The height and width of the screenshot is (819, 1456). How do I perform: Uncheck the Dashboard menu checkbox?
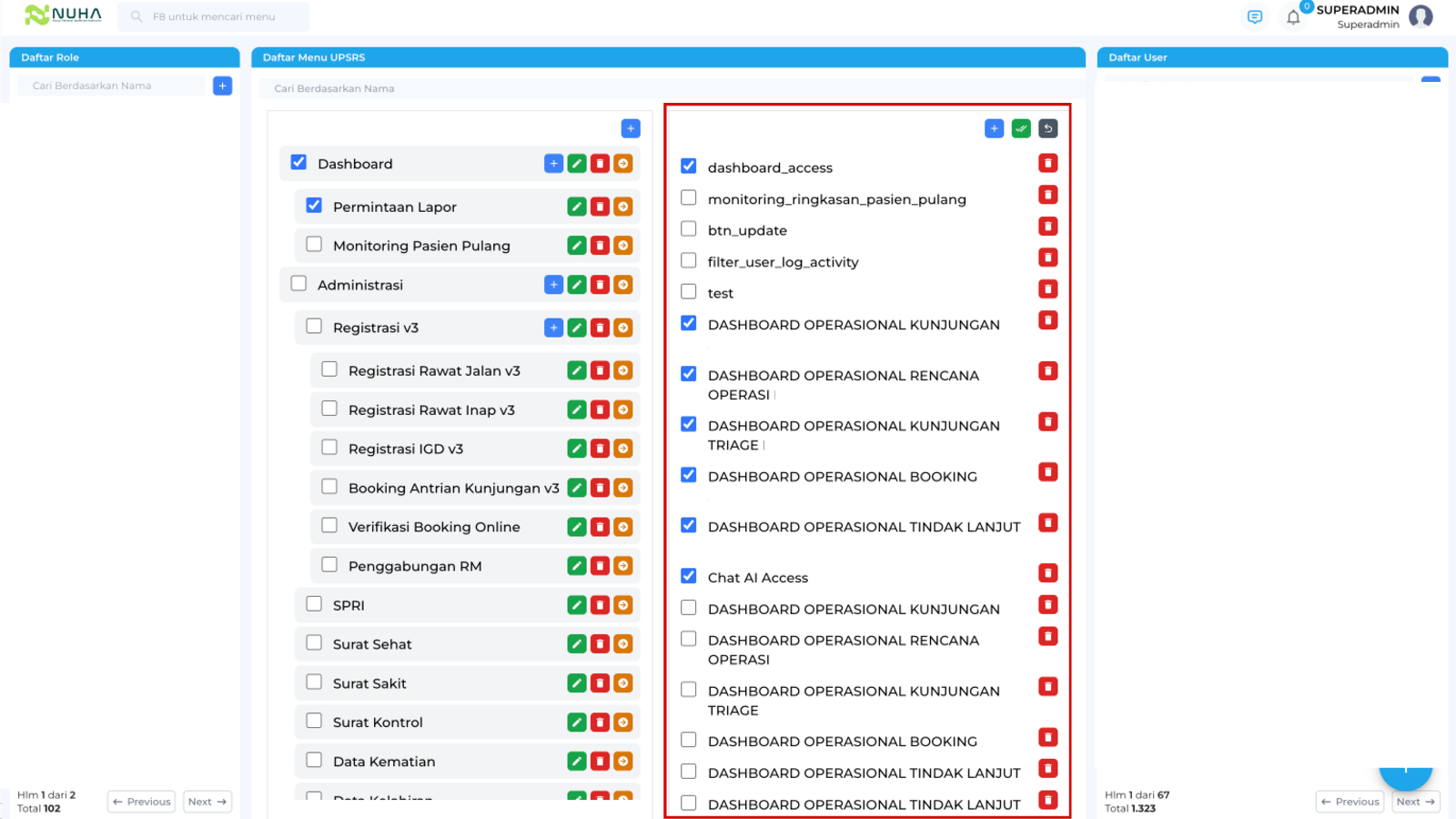point(298,162)
